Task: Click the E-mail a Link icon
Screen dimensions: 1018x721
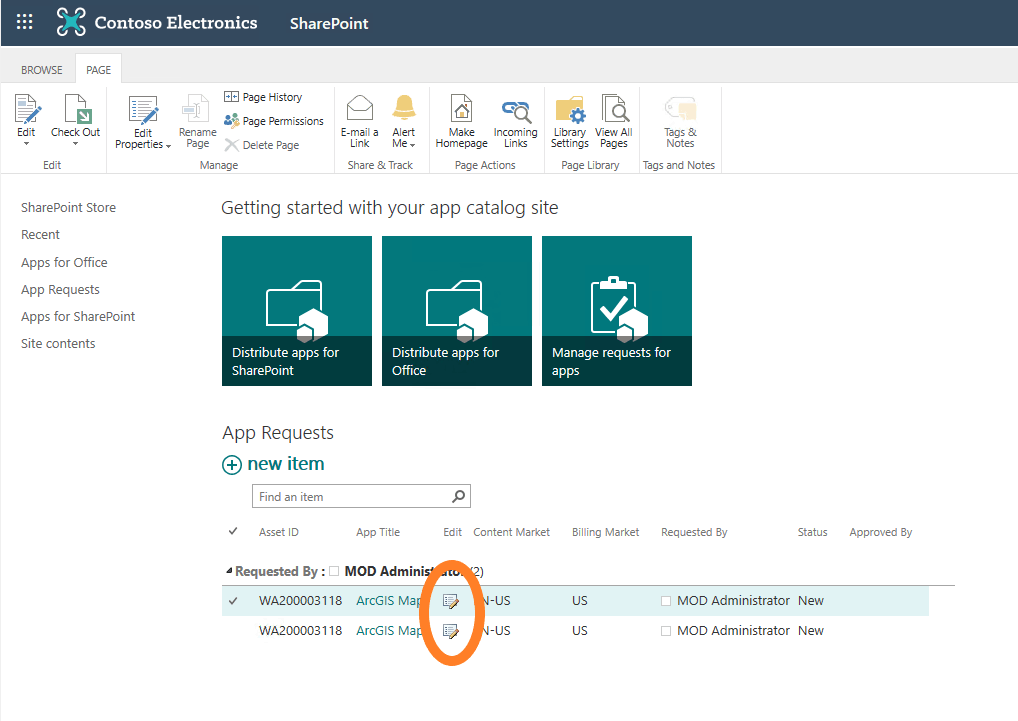Action: (x=360, y=110)
